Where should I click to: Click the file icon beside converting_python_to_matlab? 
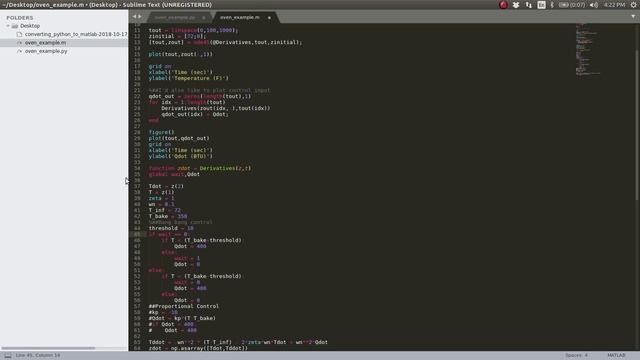19,34
